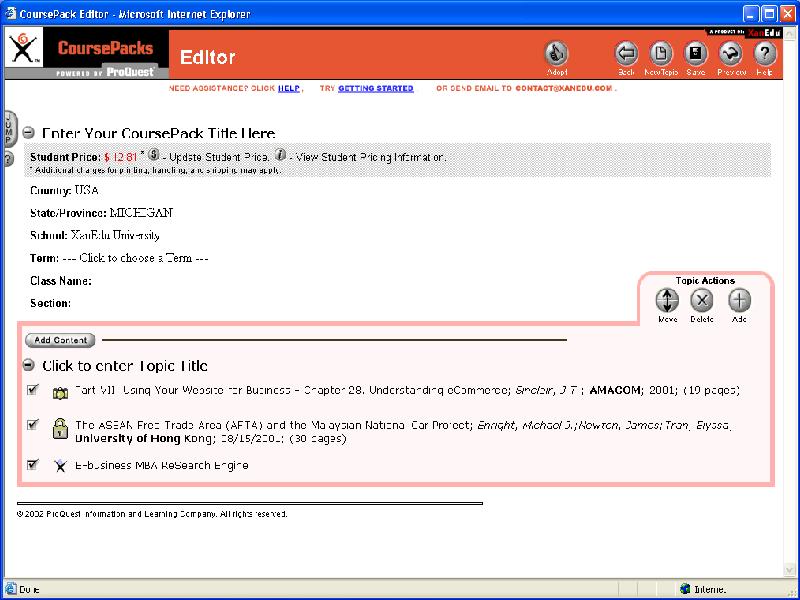Save the CoursePack using the floppy disk icon
The image size is (800, 600).
[695, 54]
